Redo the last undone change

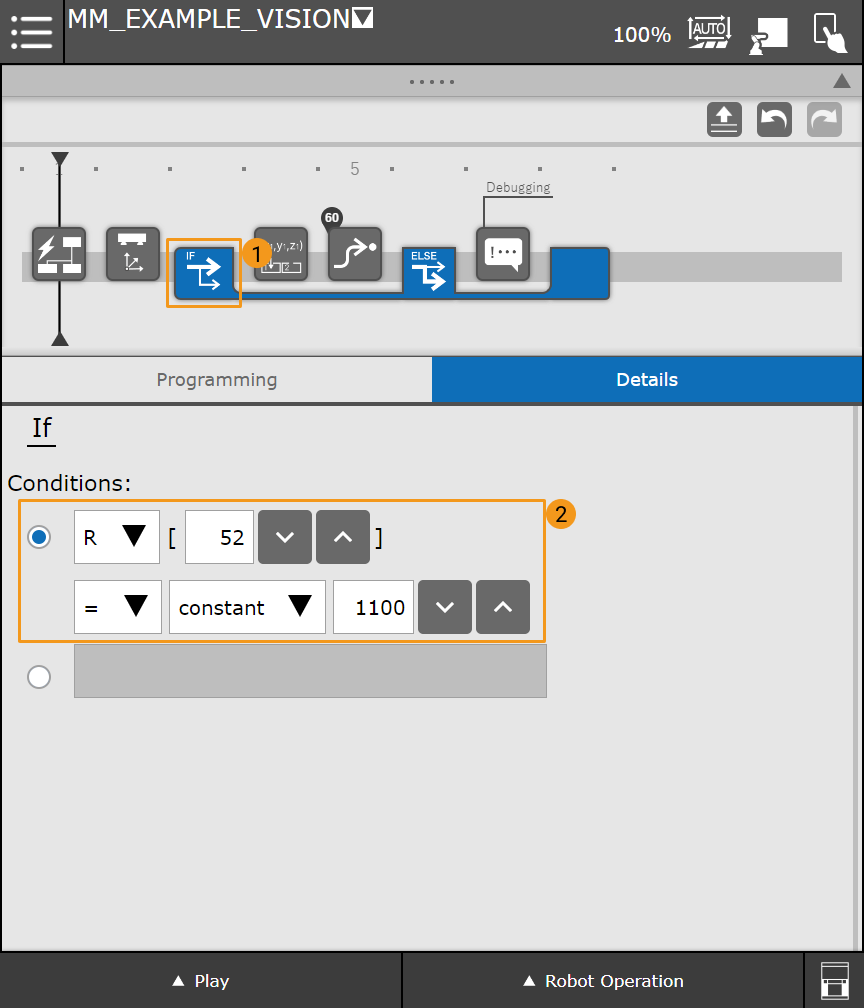[824, 120]
